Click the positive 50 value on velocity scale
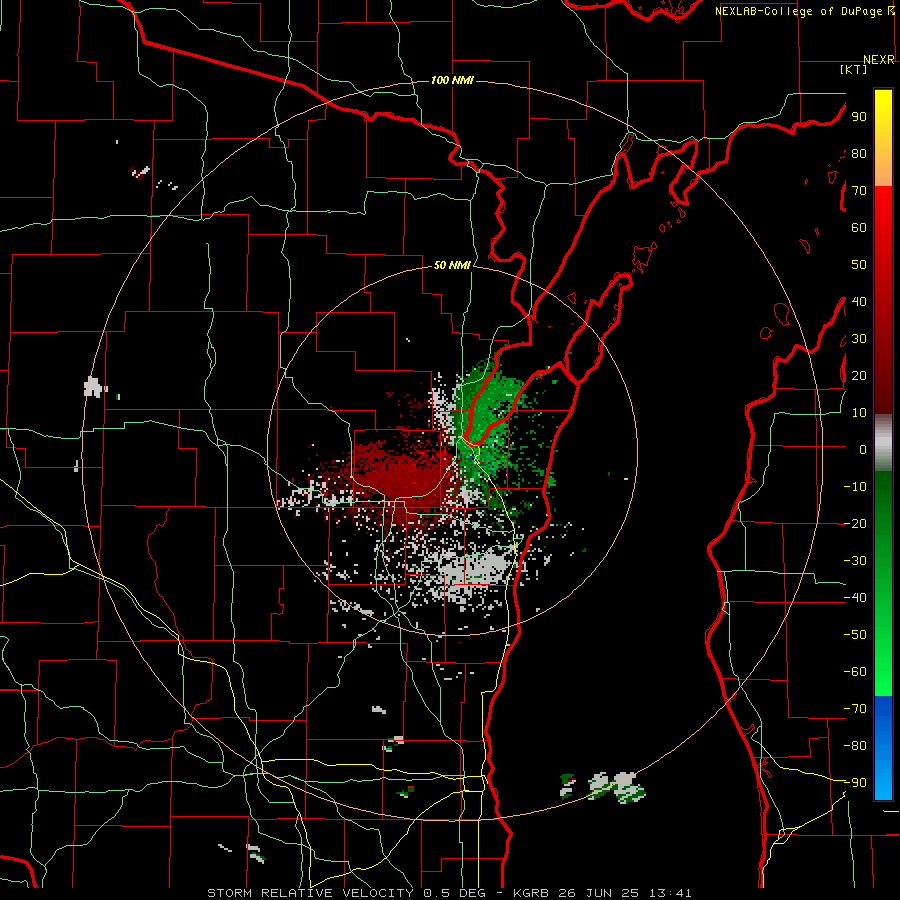 click(859, 265)
